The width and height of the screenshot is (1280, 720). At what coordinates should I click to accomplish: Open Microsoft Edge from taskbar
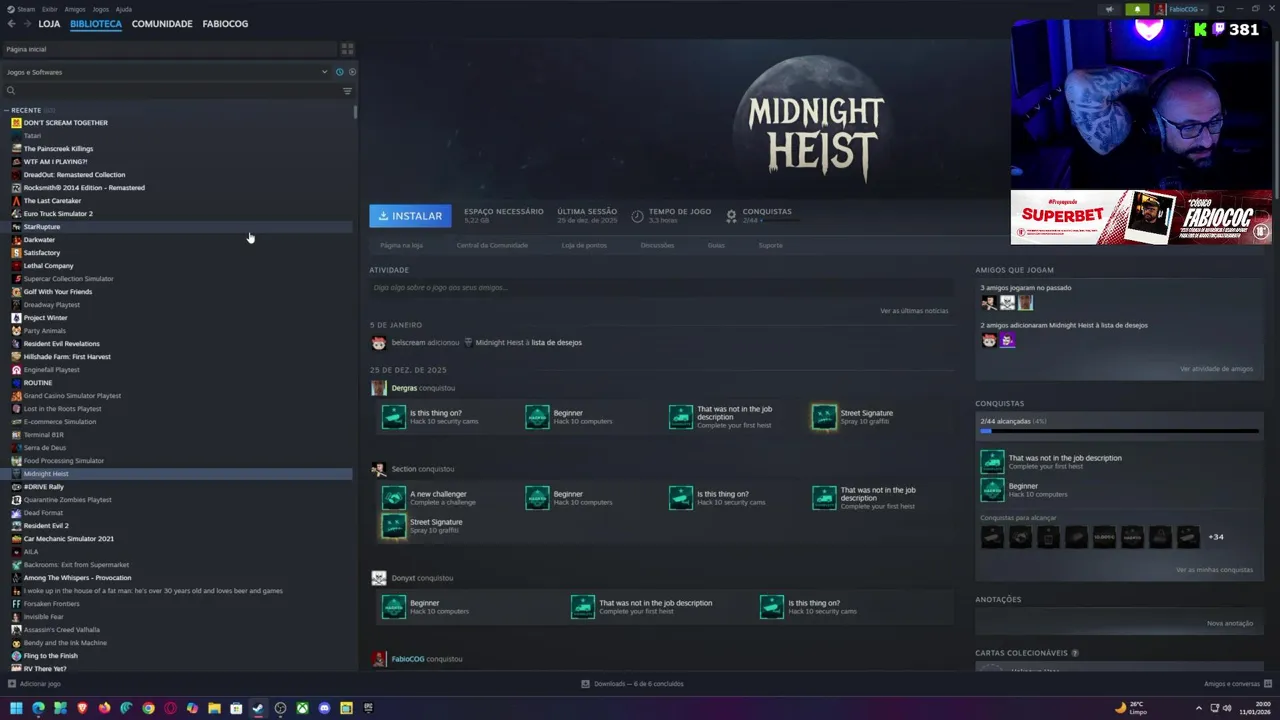pos(38,708)
